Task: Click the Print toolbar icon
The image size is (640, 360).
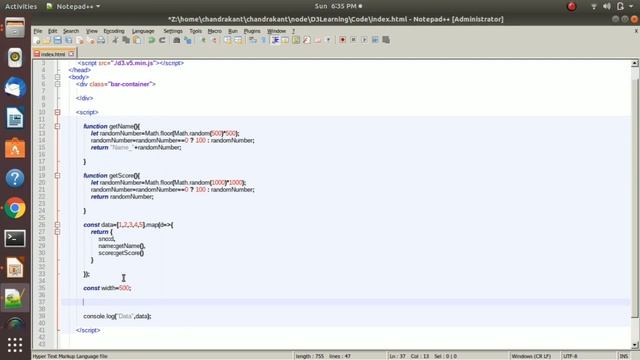Action: click(101, 40)
